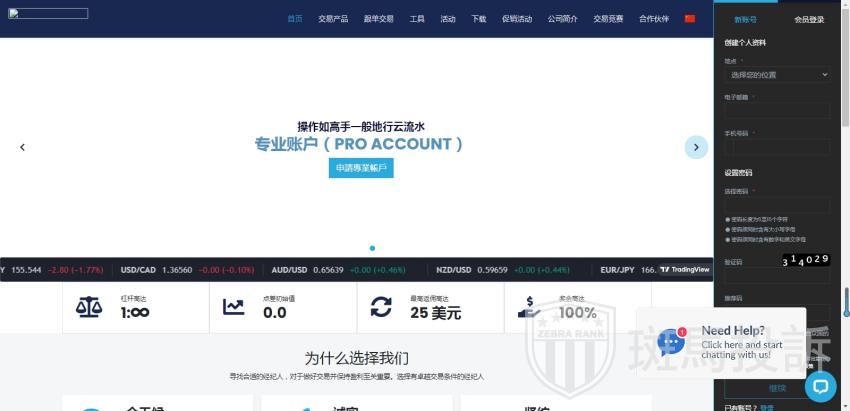
Task: Open the 交易产品 navigation menu
Action: point(333,19)
